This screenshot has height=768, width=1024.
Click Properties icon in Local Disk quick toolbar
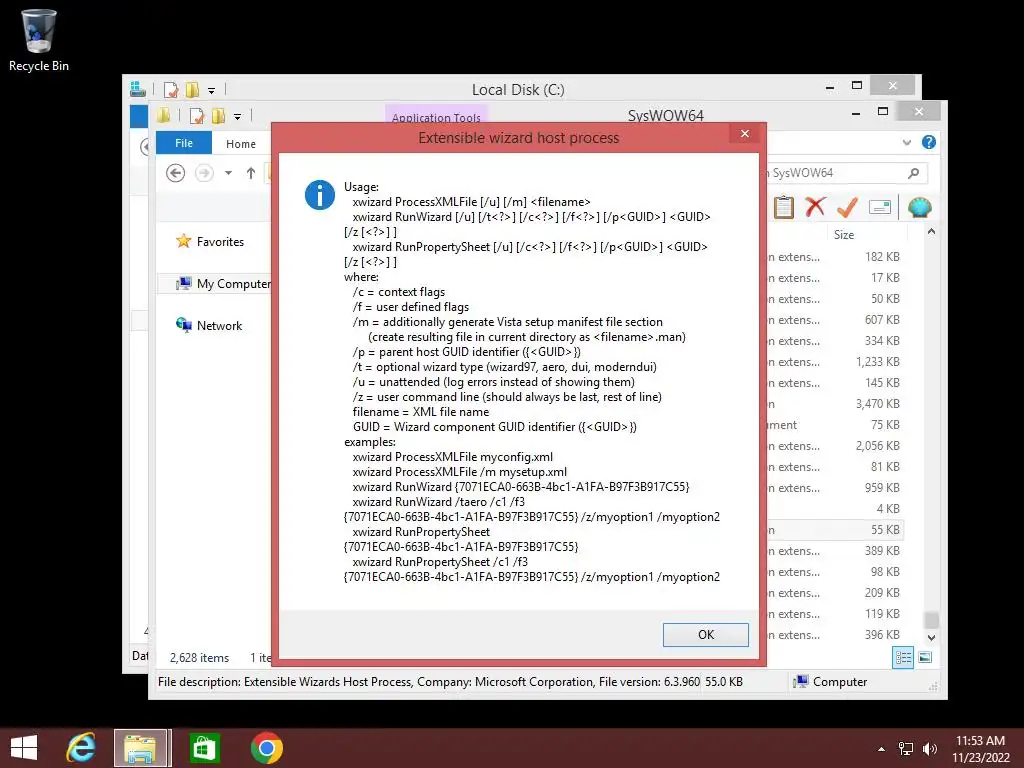pos(170,89)
